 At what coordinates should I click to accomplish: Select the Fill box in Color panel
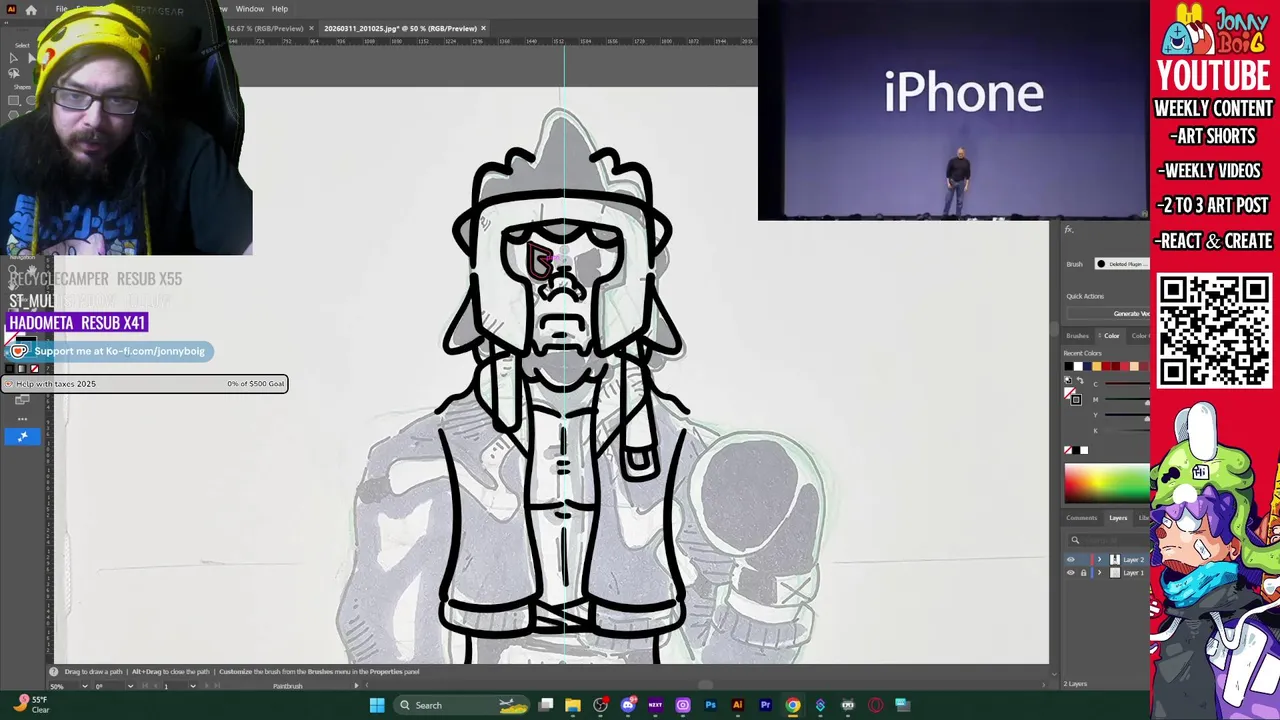[x=1069, y=394]
